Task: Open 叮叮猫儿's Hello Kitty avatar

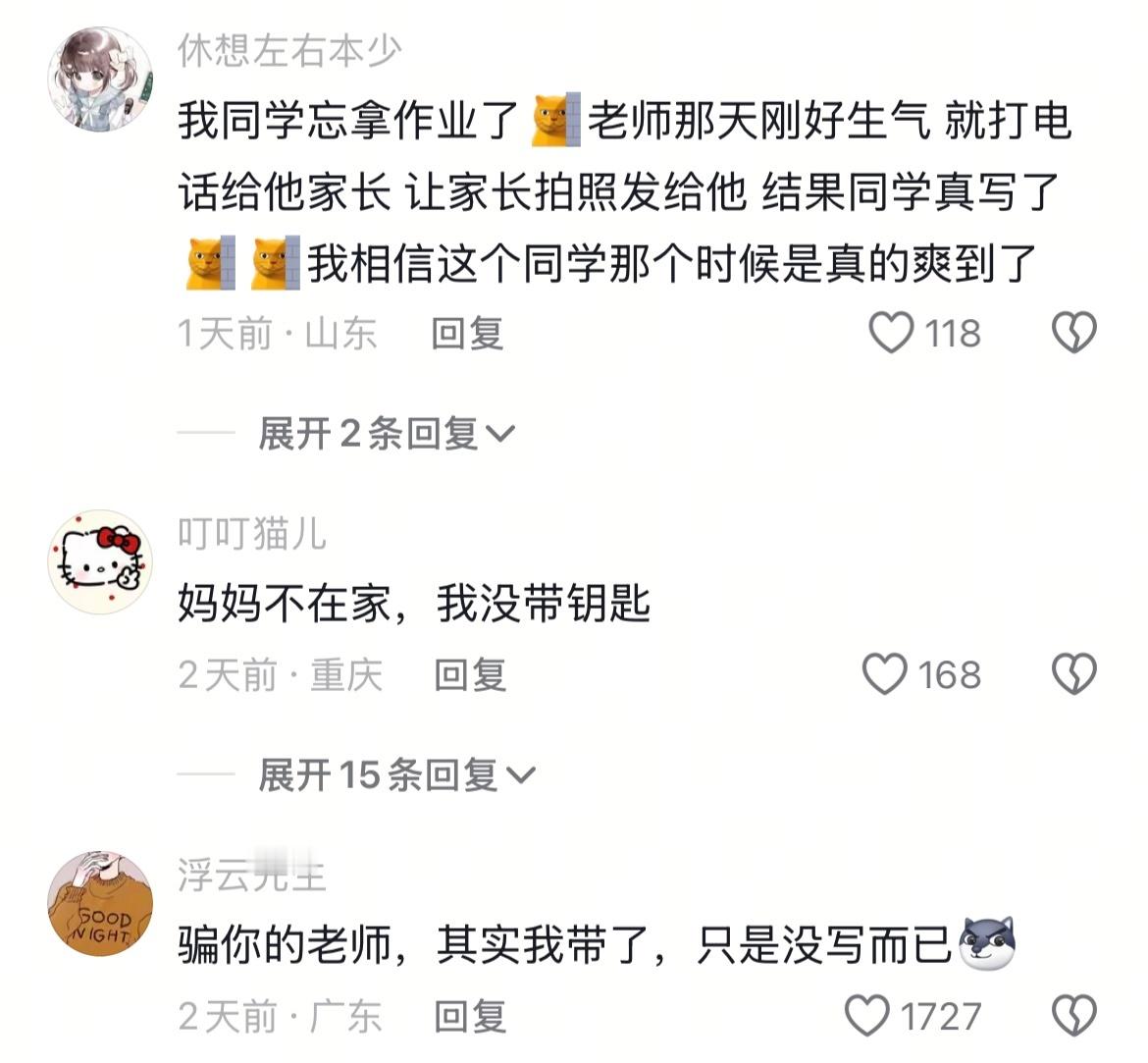Action: click(100, 561)
